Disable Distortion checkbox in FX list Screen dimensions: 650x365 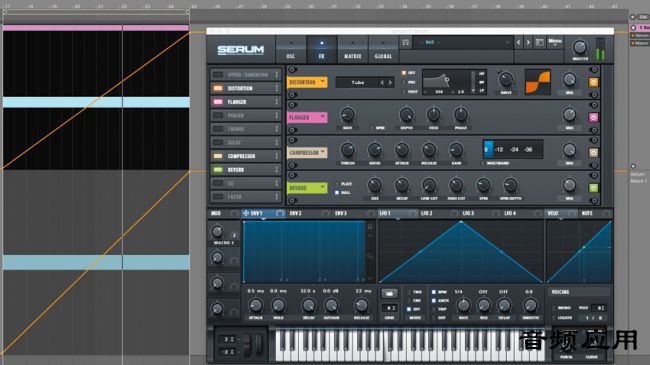click(x=218, y=88)
